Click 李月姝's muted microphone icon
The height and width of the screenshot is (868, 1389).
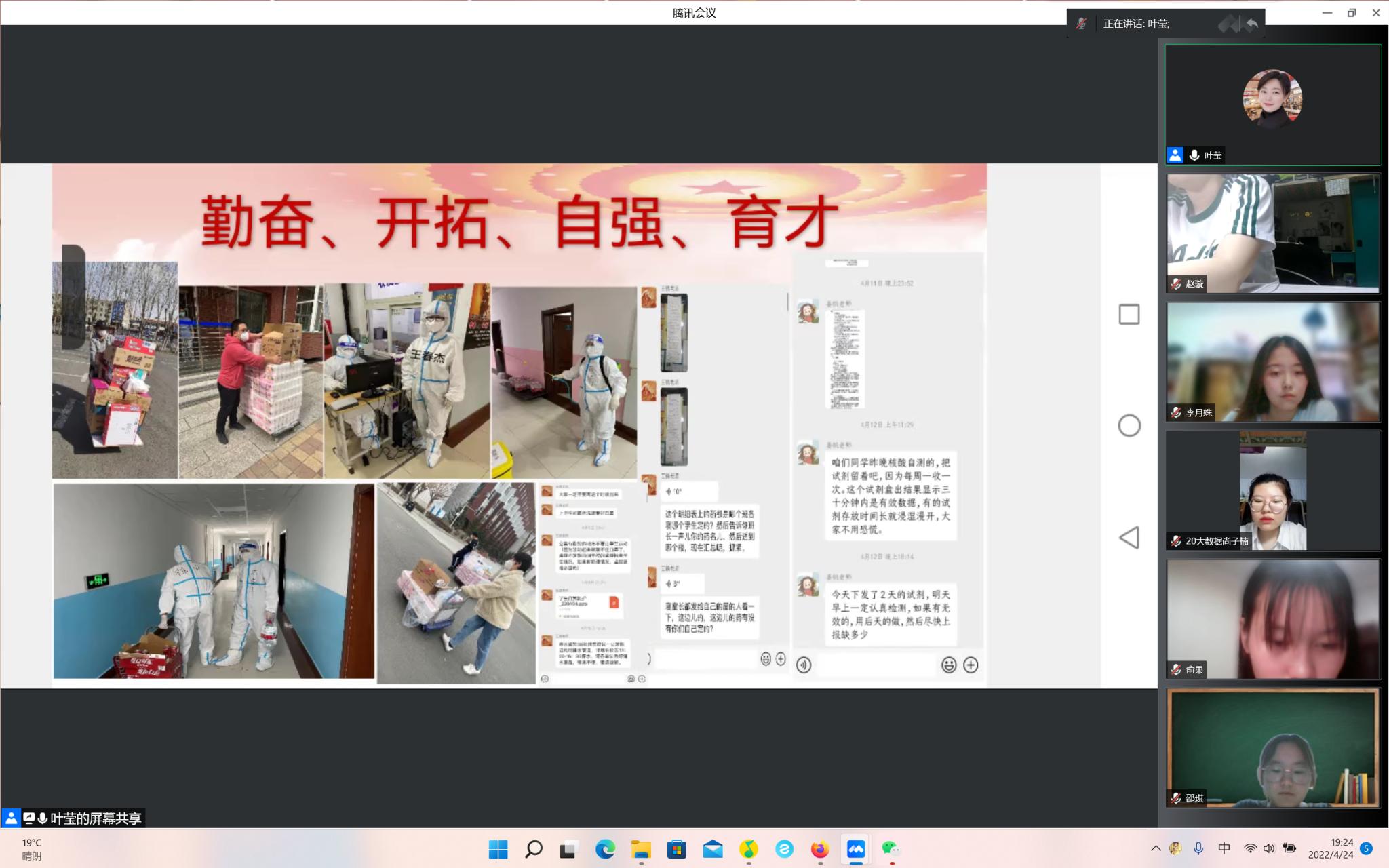tap(1176, 412)
